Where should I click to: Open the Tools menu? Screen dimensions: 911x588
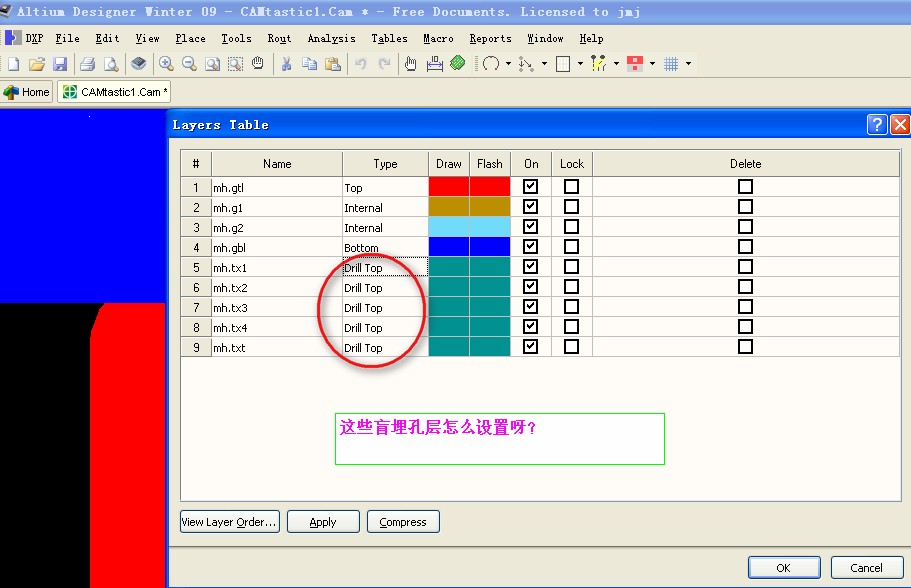[236, 38]
